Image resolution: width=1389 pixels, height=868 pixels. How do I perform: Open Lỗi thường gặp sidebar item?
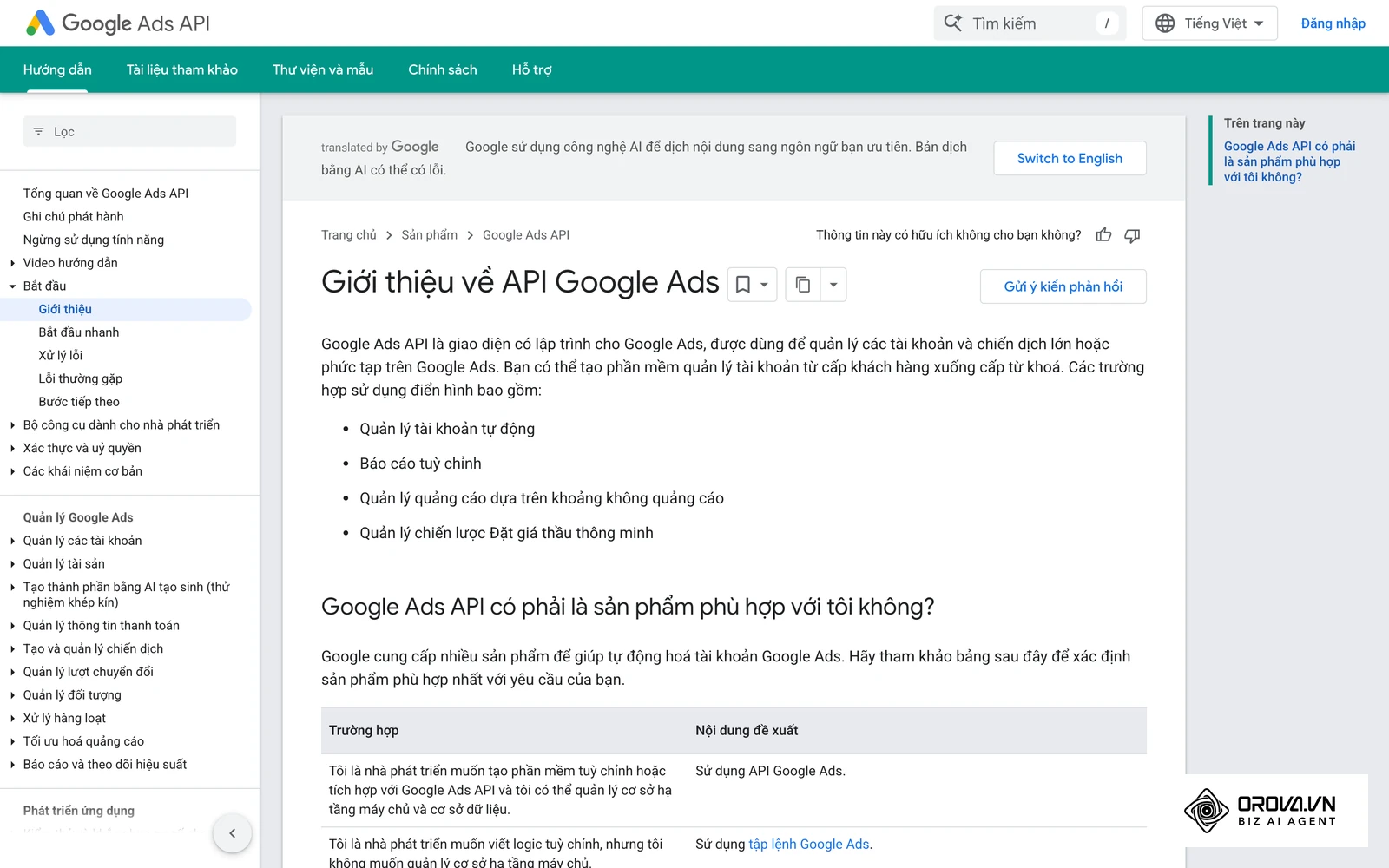click(81, 378)
